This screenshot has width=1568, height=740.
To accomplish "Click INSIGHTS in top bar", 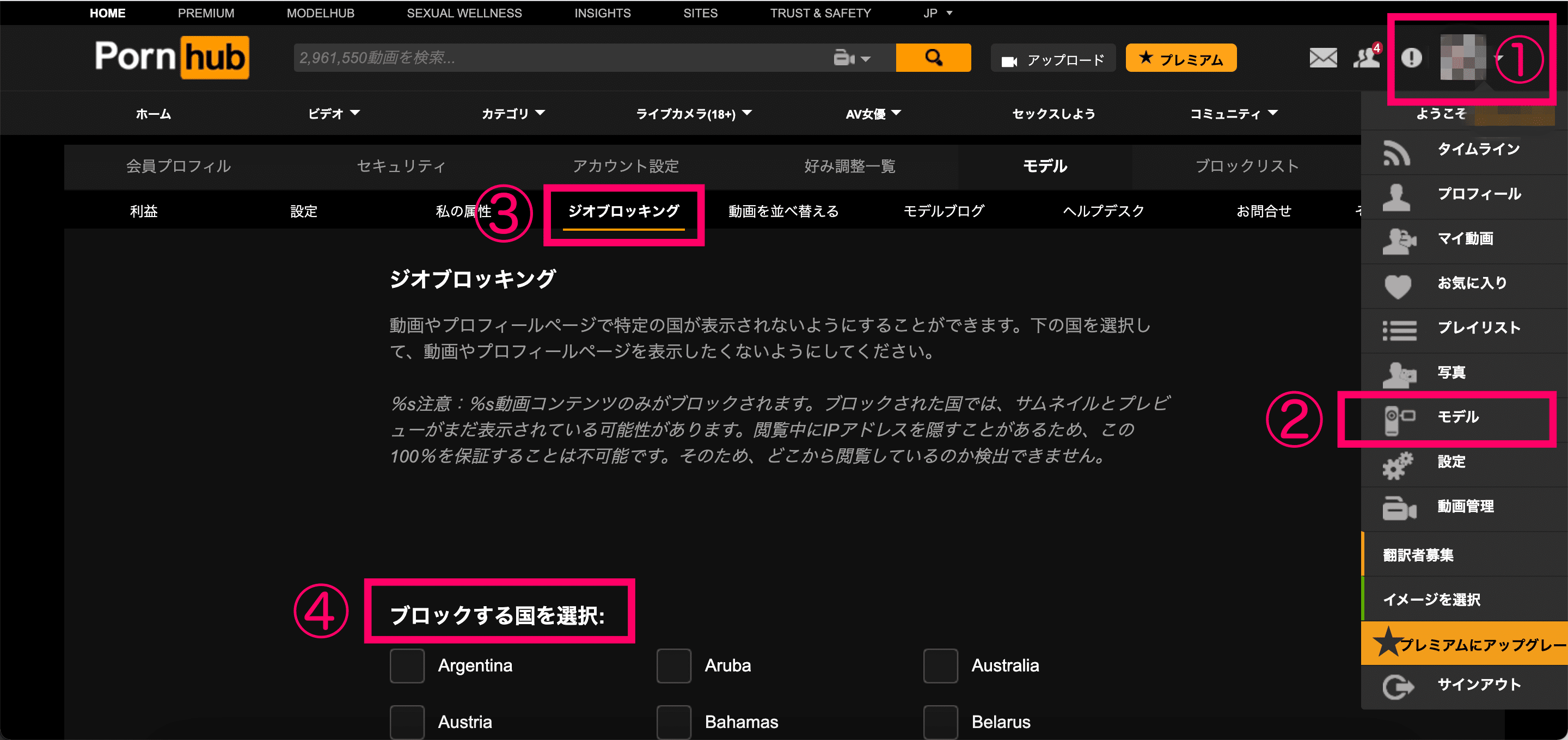I will (603, 13).
